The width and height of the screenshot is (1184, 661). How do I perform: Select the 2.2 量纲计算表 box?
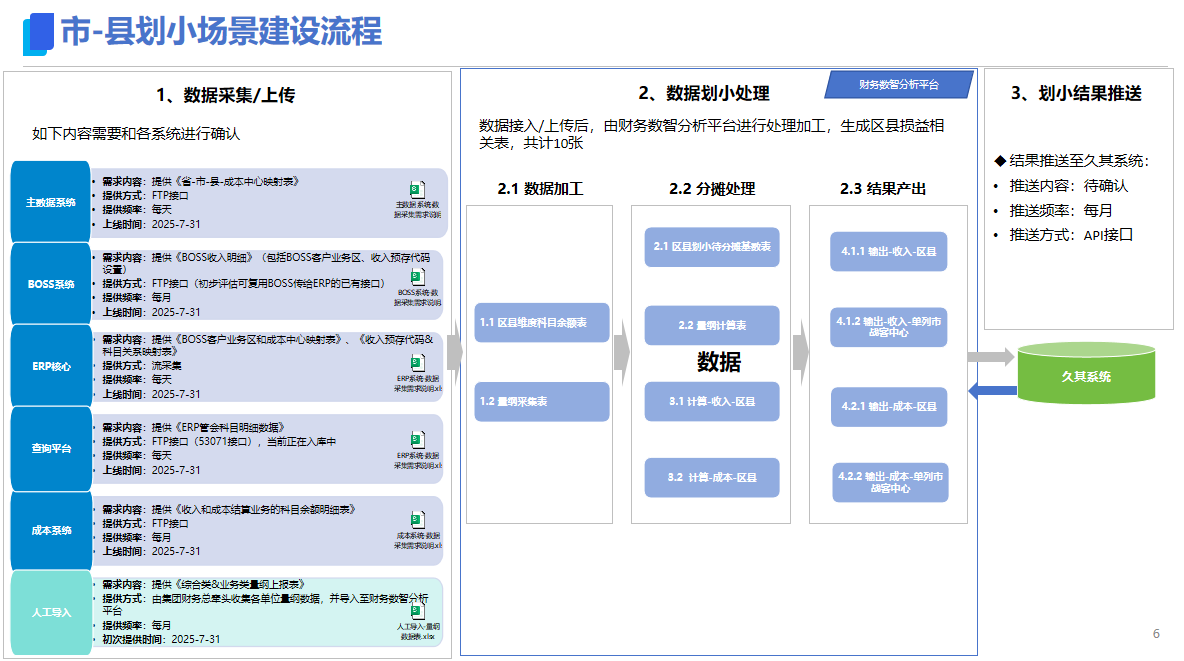[712, 325]
